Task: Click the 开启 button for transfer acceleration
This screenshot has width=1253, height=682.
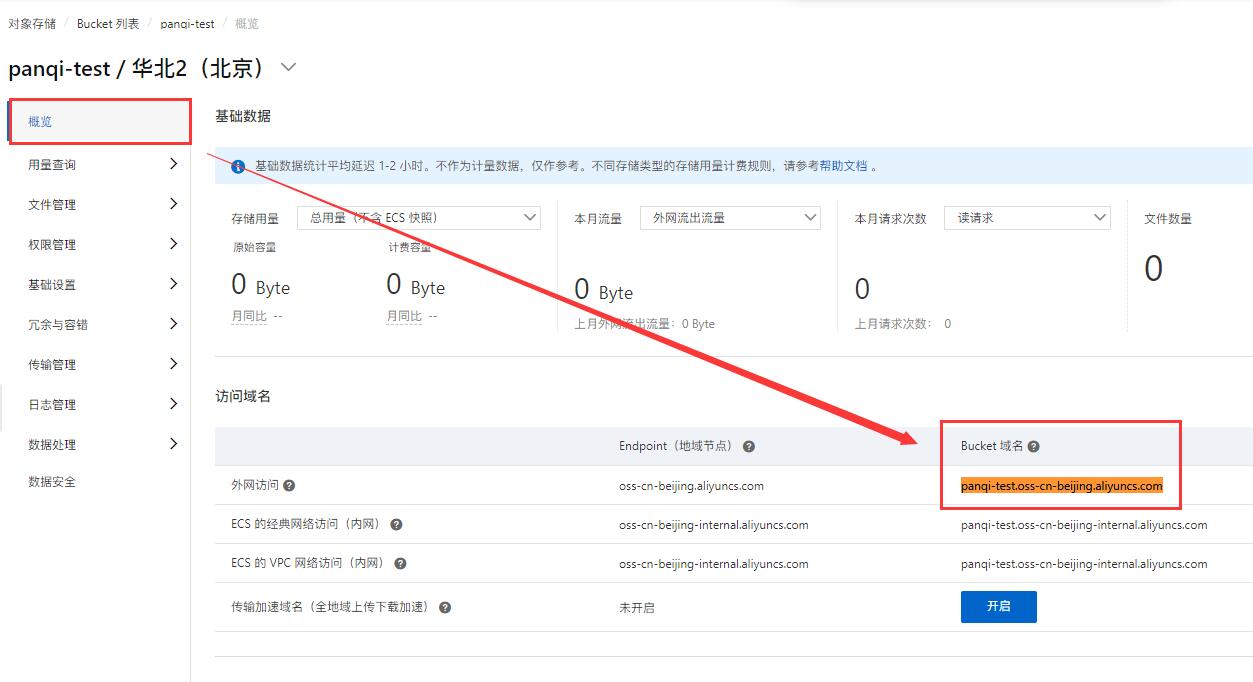Action: (998, 606)
